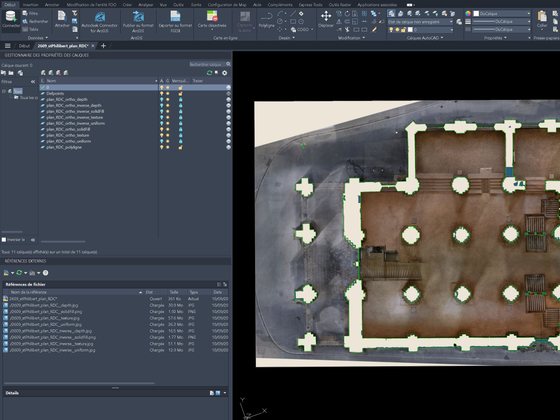The image size is (560, 420).
Task: Click the Attacher file icon
Action: point(62,16)
